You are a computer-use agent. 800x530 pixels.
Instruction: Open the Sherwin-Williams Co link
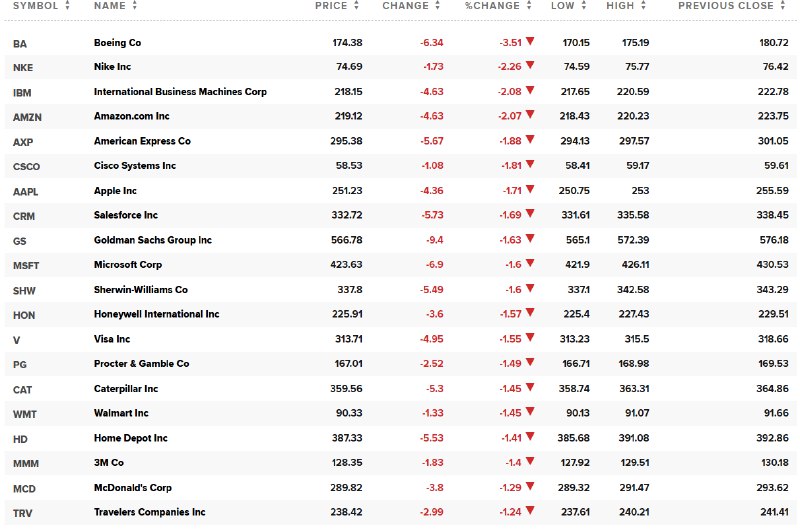click(x=141, y=290)
